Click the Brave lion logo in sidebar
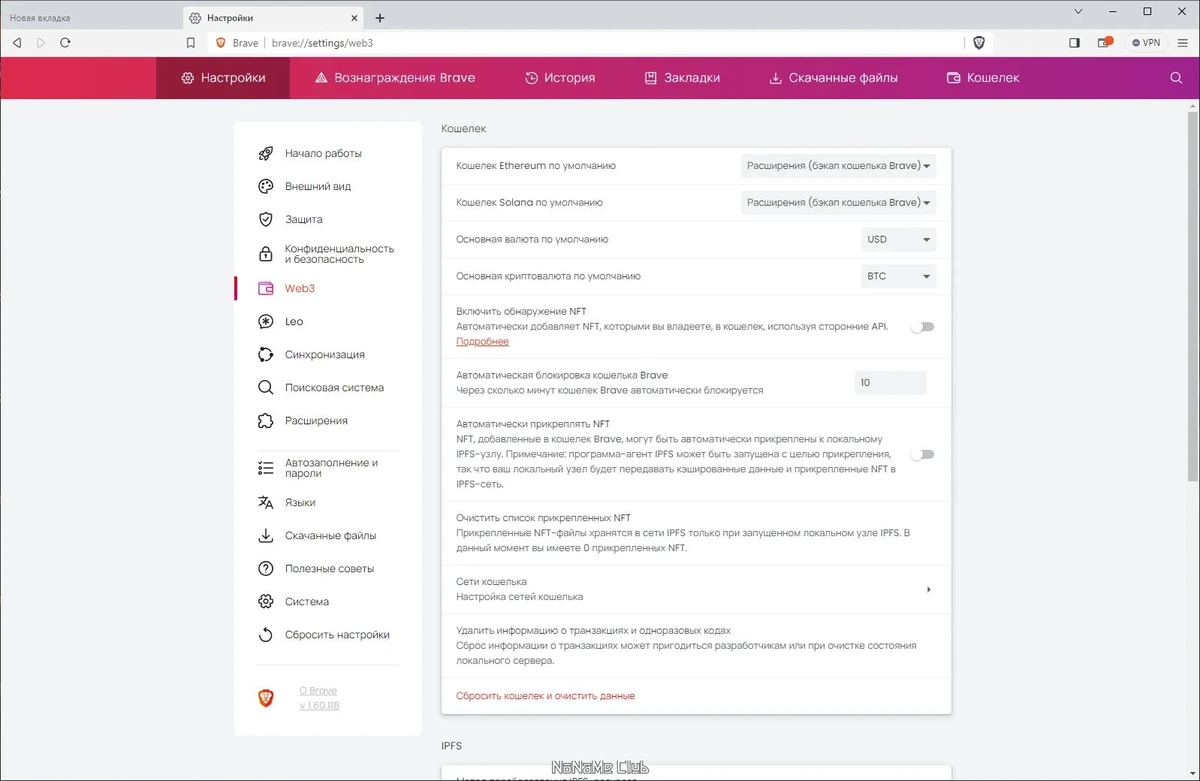Screen dimensions: 1200x781 coord(266,698)
